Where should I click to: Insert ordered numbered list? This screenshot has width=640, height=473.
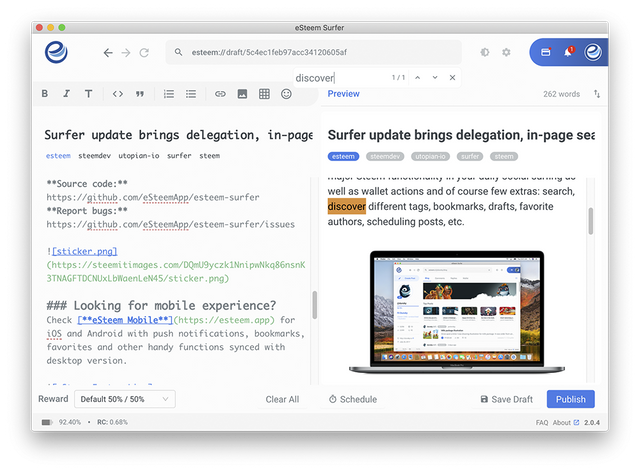[x=169, y=94]
